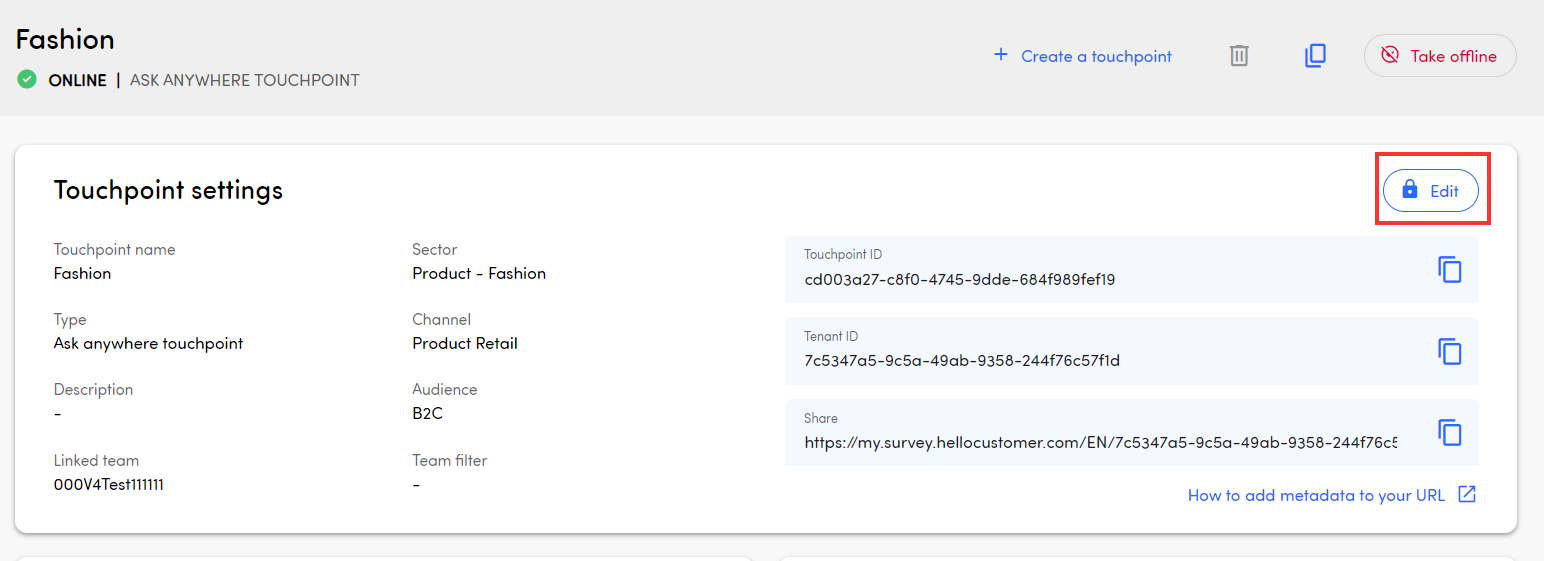Image resolution: width=1544 pixels, height=561 pixels.
Task: Click the trash icon to delete touchpoint
Action: pyautogui.click(x=1239, y=56)
